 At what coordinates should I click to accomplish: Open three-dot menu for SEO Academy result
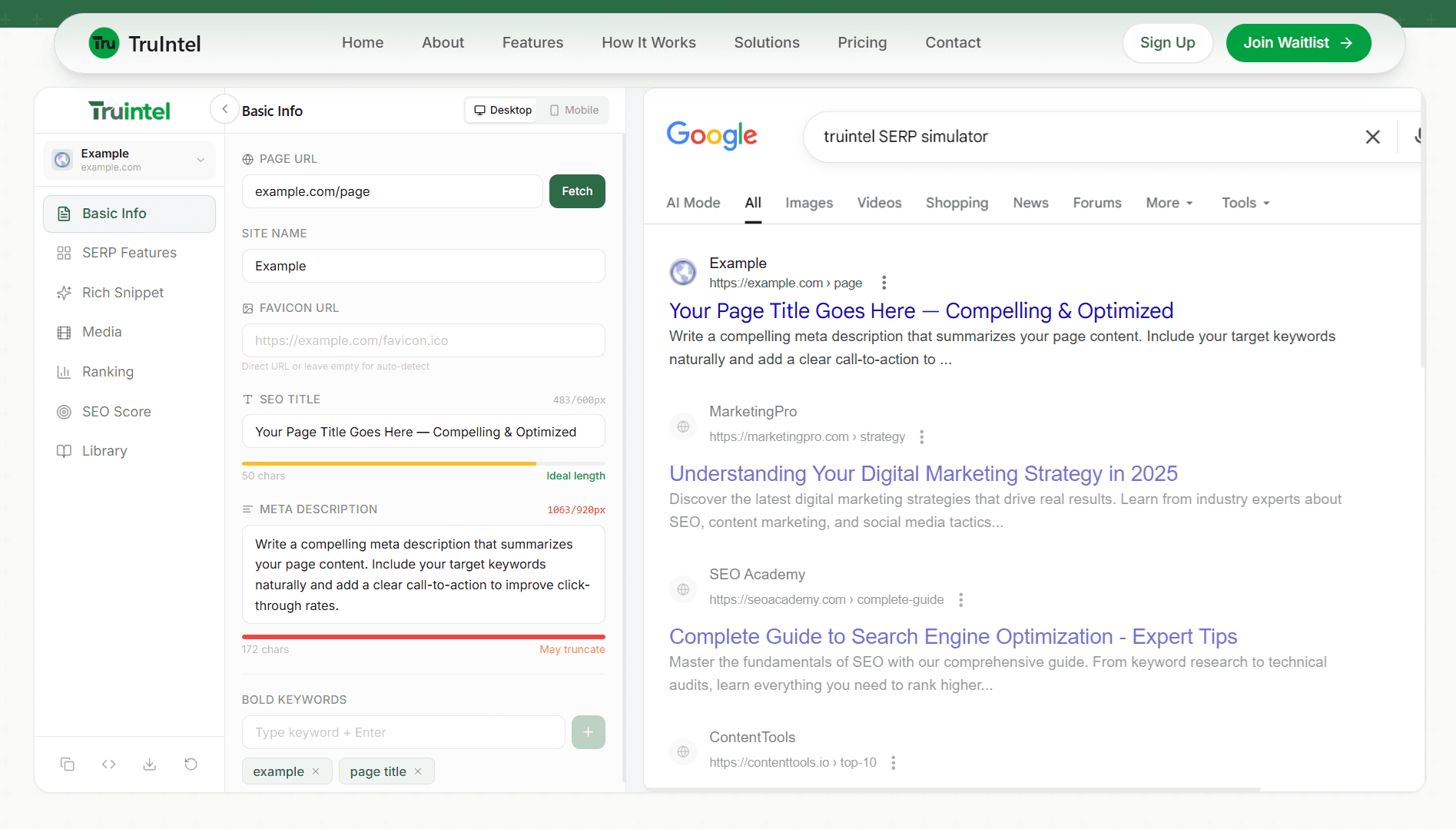[x=960, y=599]
